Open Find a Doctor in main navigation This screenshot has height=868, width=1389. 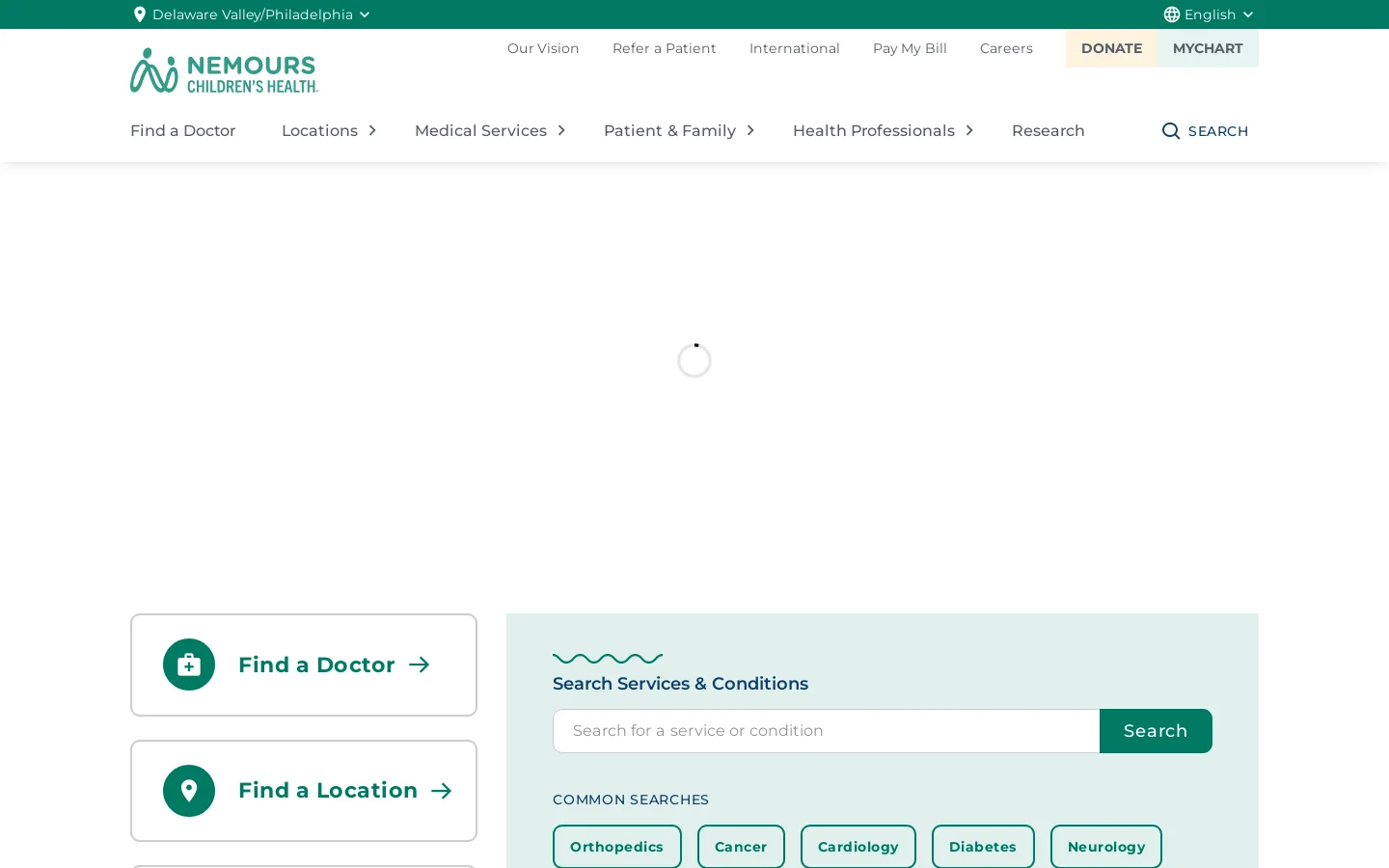coord(183,130)
